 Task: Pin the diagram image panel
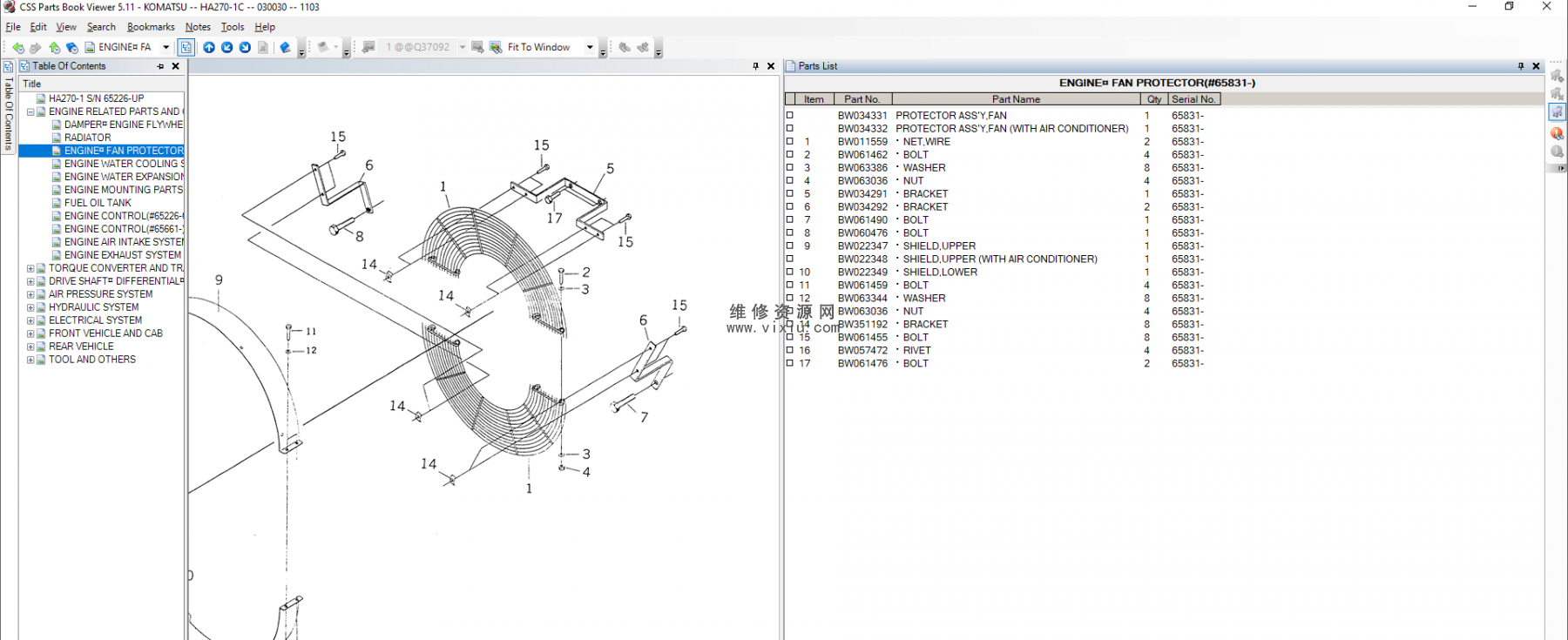pyautogui.click(x=755, y=66)
